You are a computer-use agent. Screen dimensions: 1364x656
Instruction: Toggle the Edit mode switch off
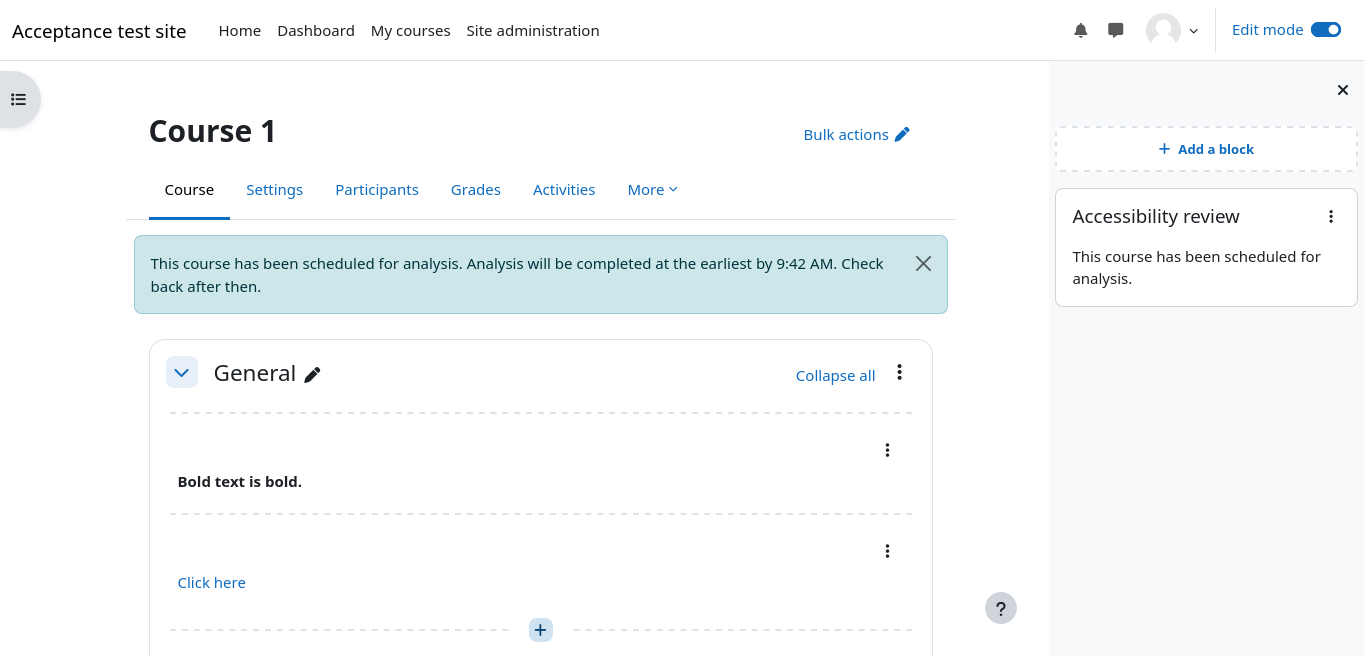1325,30
